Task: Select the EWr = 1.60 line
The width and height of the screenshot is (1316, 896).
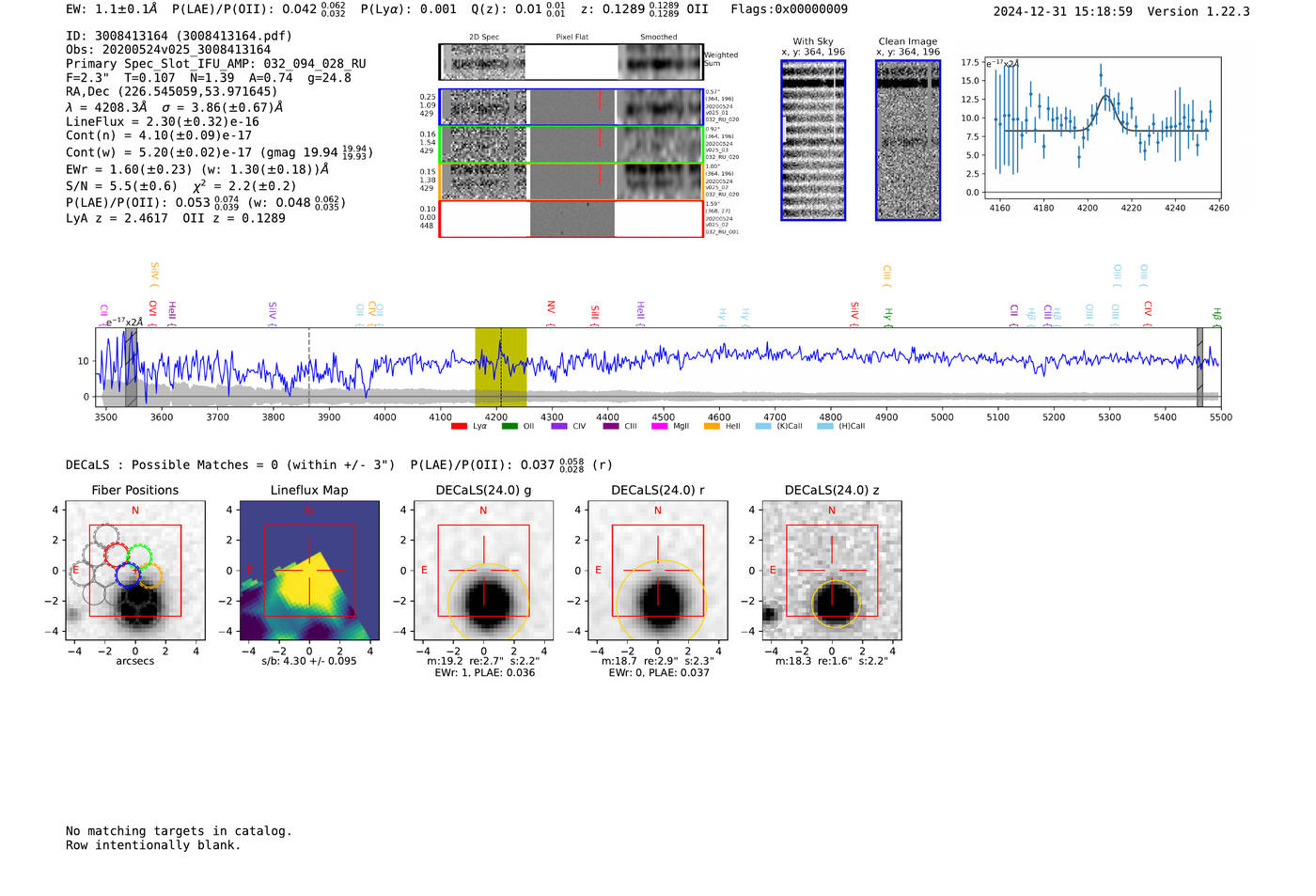Action: point(197,169)
